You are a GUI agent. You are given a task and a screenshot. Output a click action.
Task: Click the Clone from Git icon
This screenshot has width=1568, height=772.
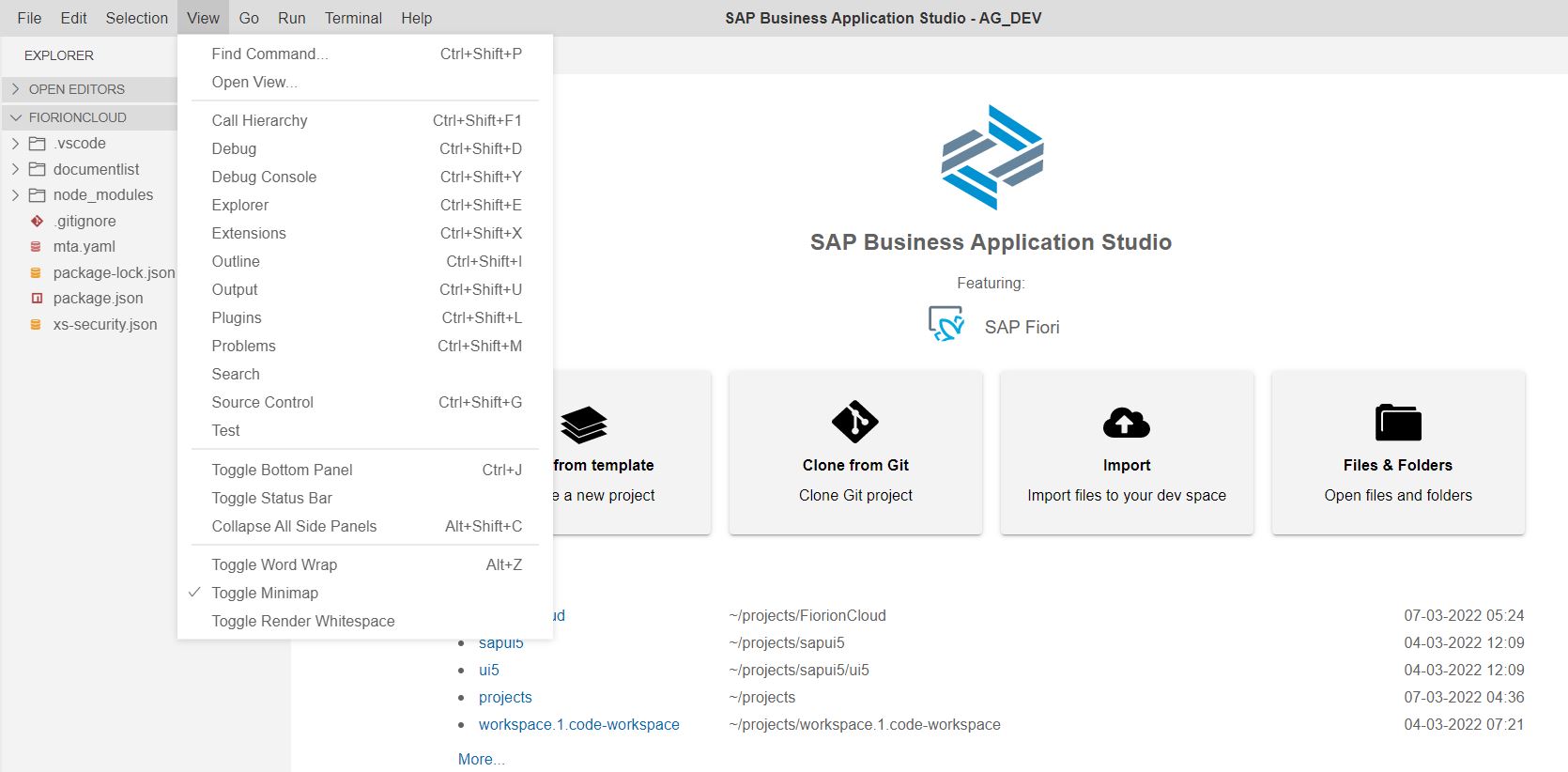coord(854,423)
